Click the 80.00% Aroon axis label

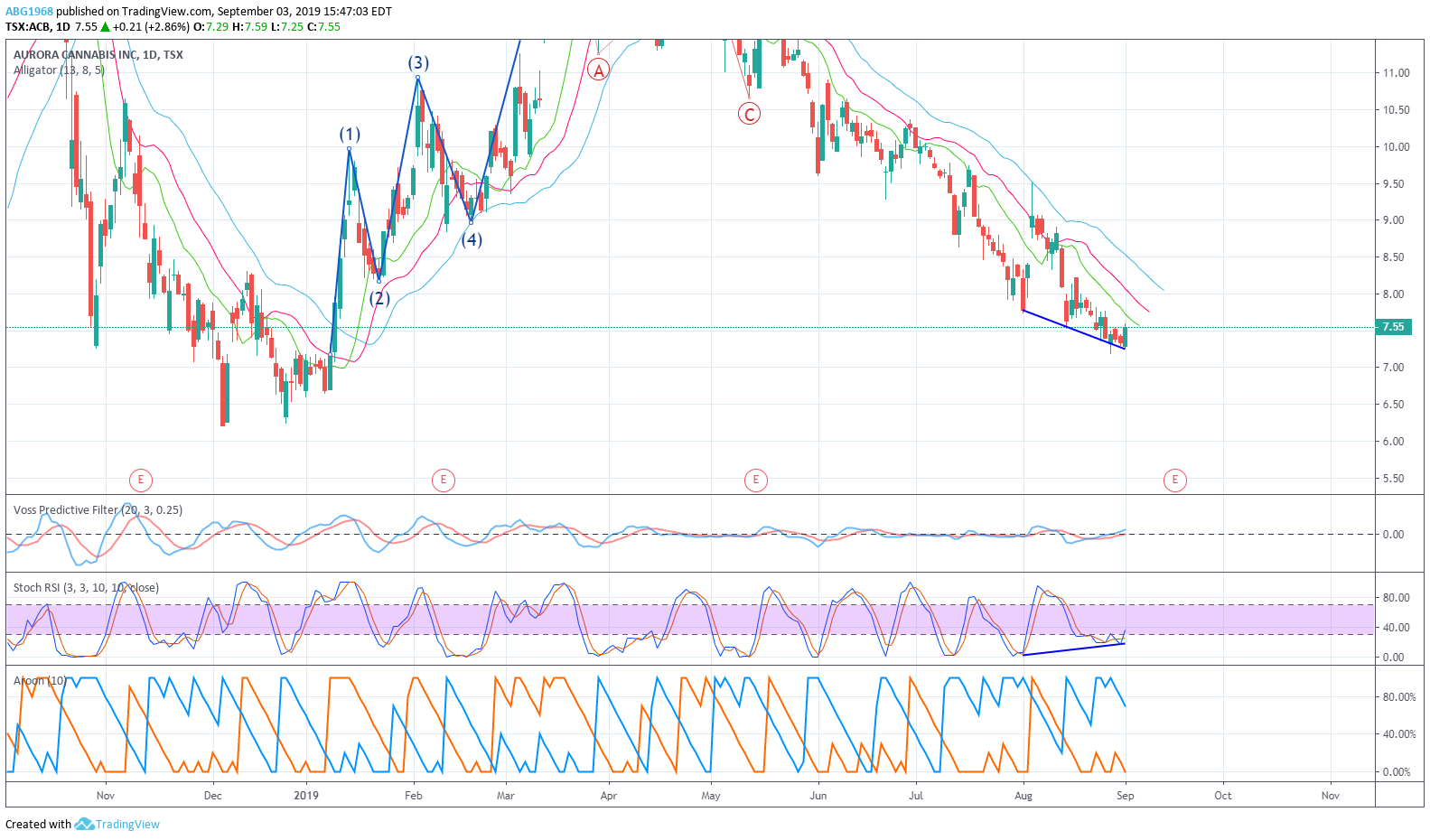click(x=1399, y=697)
